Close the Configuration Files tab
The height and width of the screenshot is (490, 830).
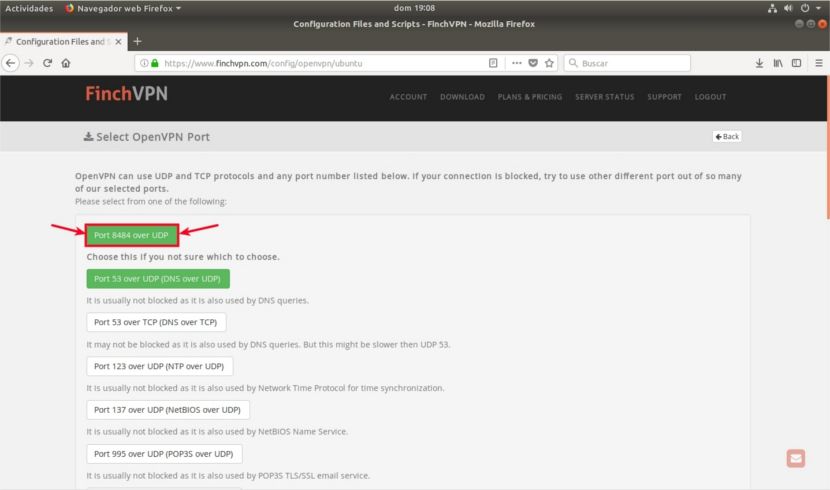[118, 41]
